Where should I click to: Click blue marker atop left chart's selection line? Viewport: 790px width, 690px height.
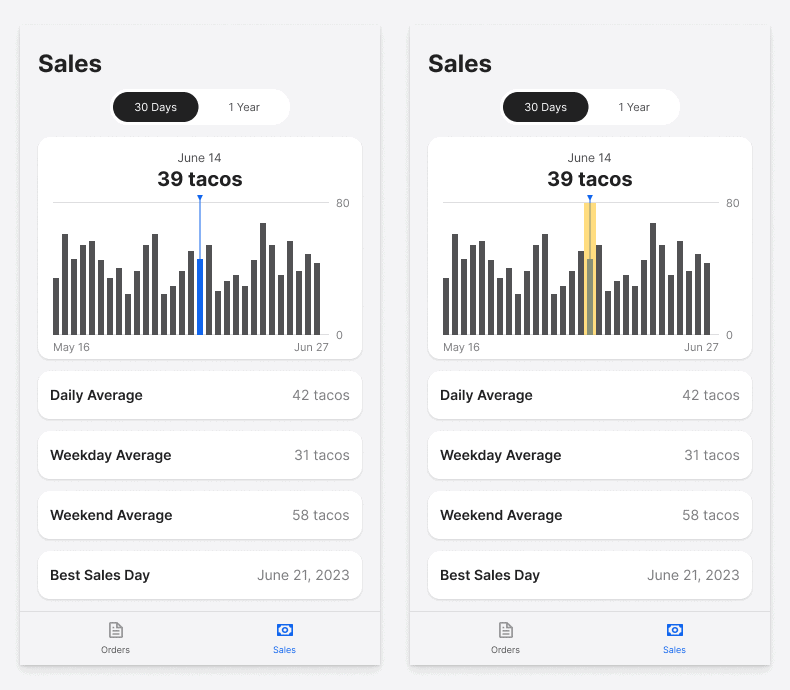pos(200,198)
